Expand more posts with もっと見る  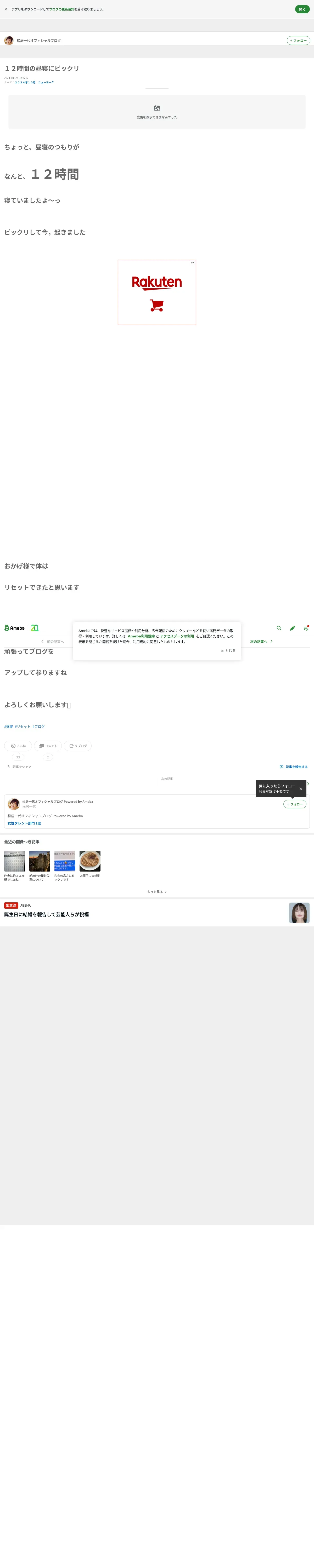[157, 892]
